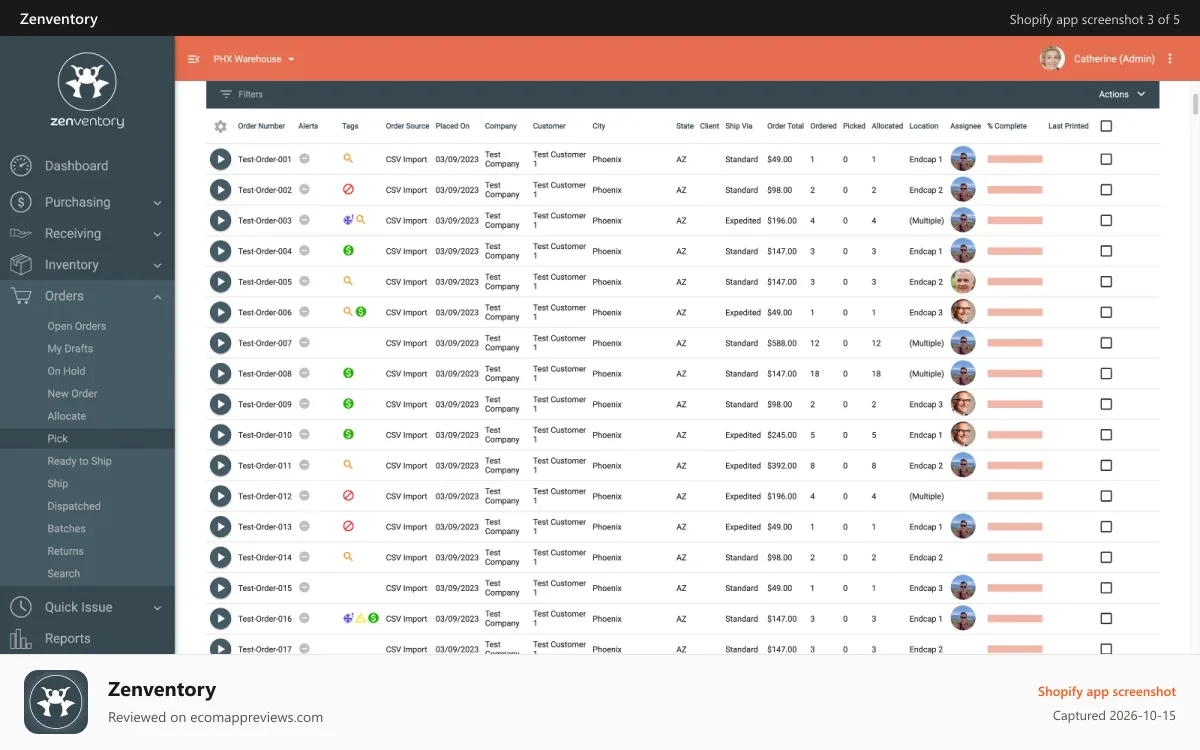The width and height of the screenshot is (1200, 750).
Task: Check the box for Test-Order-003
Action: 1106,220
